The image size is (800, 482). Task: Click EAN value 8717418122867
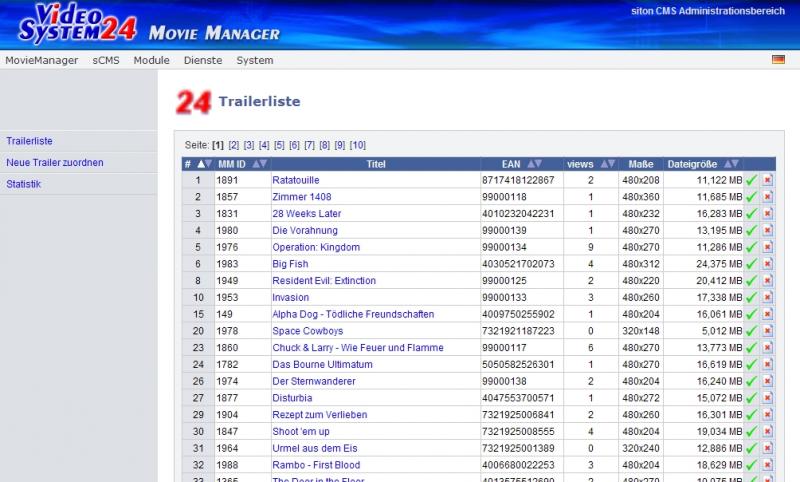pos(518,180)
